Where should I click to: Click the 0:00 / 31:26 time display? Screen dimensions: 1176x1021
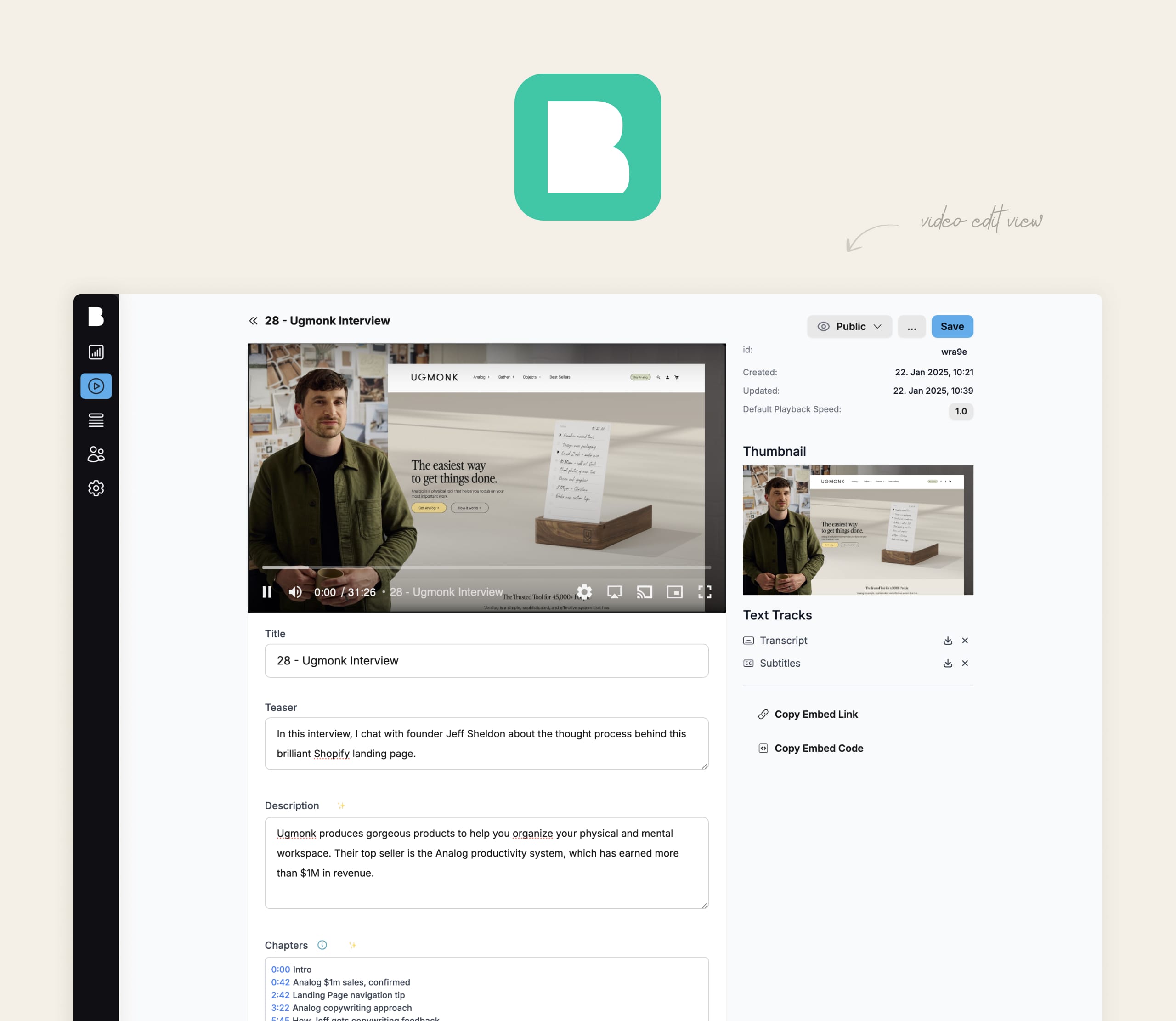[x=345, y=592]
